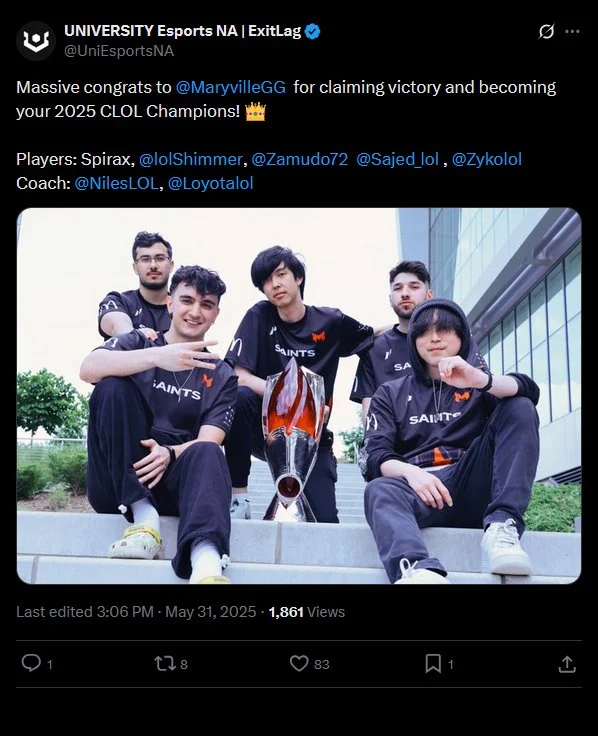Click the @UniEsportsNA handle

pos(119,51)
